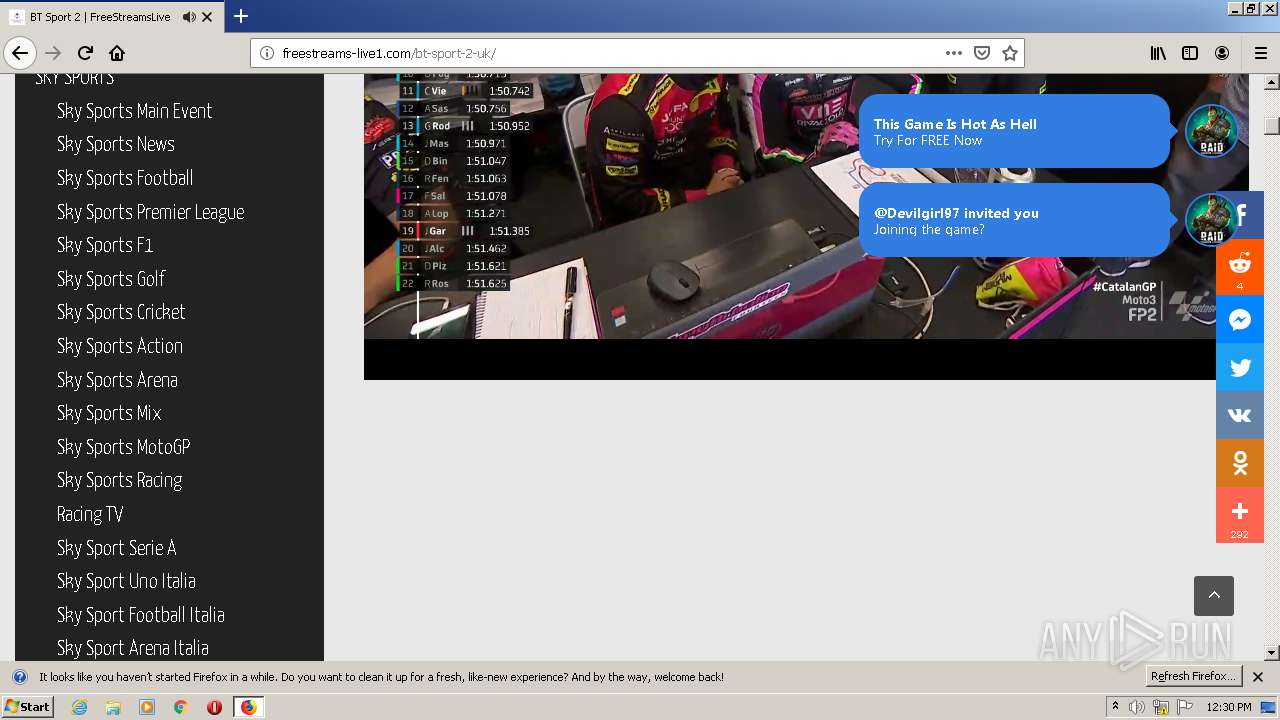1280x720 pixels.
Task: Share on VK icon
Action: [1240, 415]
